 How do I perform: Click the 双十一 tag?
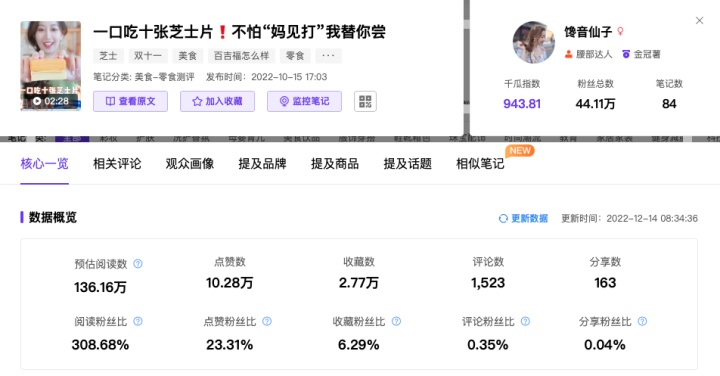click(148, 56)
